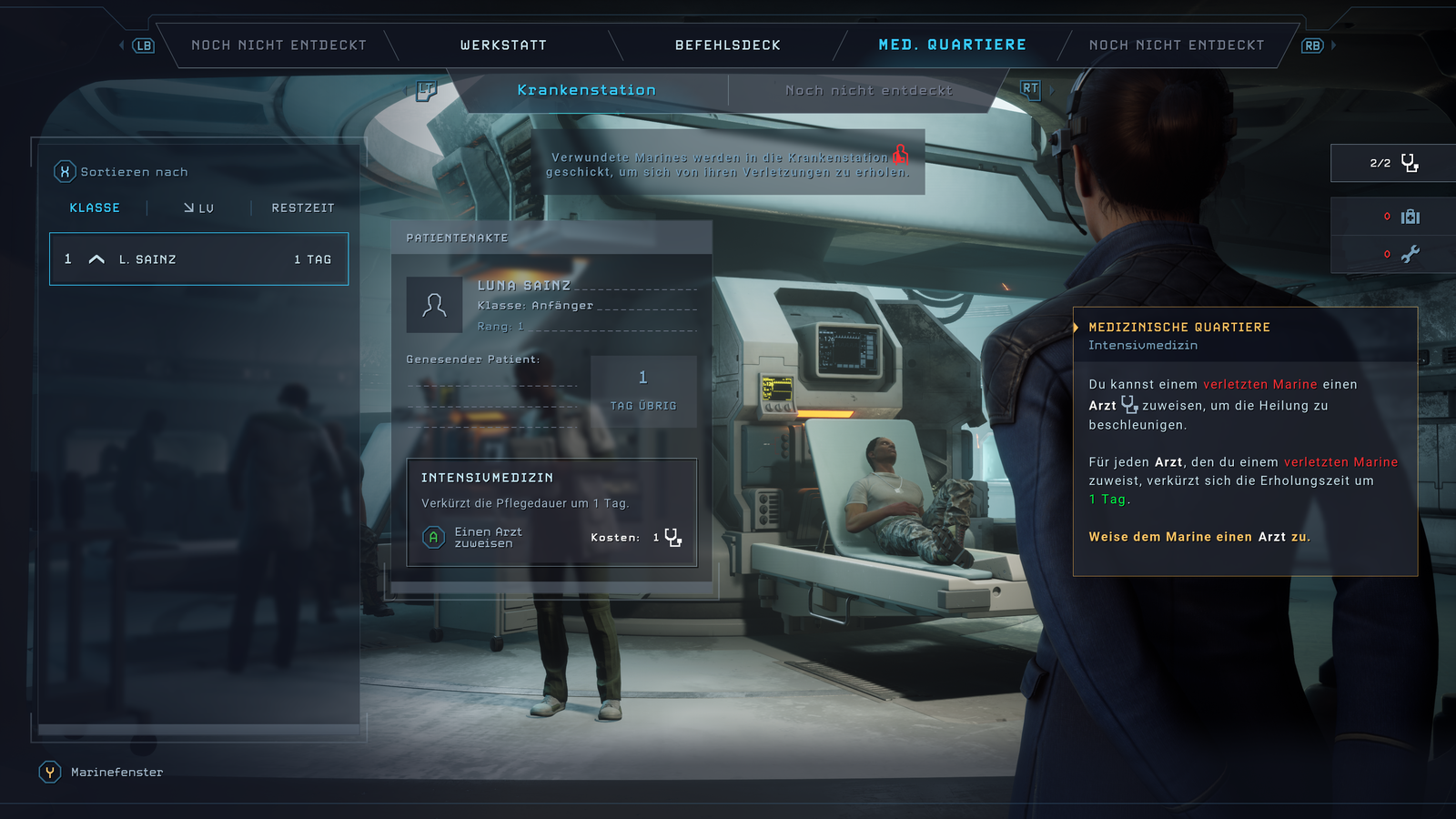Viewport: 1456px width, 819px height.
Task: Click the 2/2 doctor count
Action: click(x=1380, y=163)
